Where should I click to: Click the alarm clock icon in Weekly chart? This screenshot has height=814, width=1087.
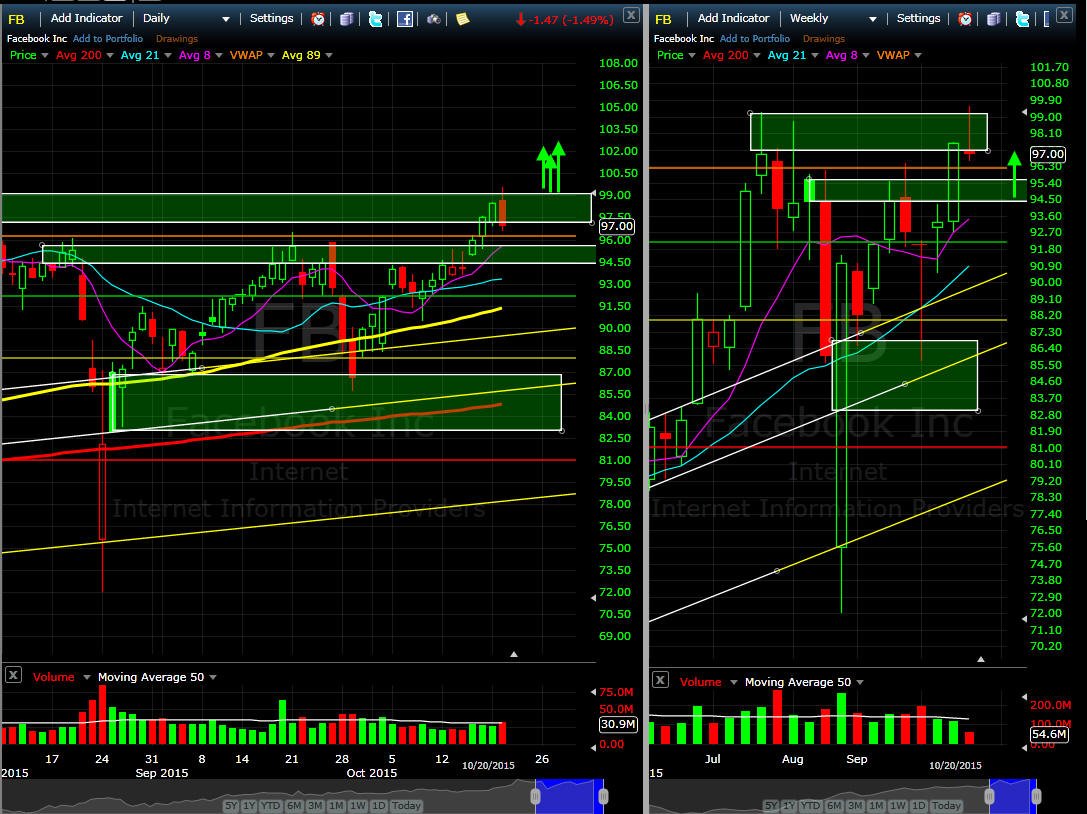tap(965, 19)
